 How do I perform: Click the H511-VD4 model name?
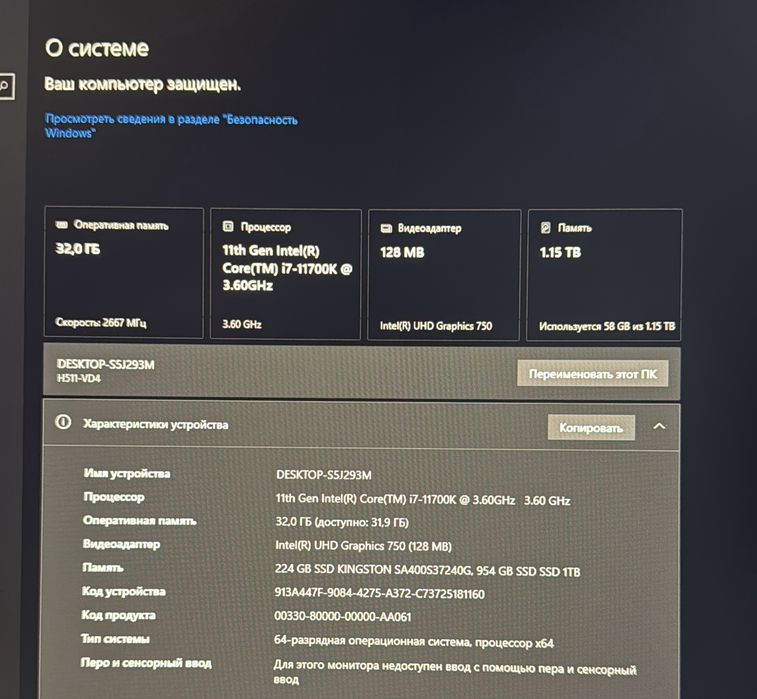[79, 378]
